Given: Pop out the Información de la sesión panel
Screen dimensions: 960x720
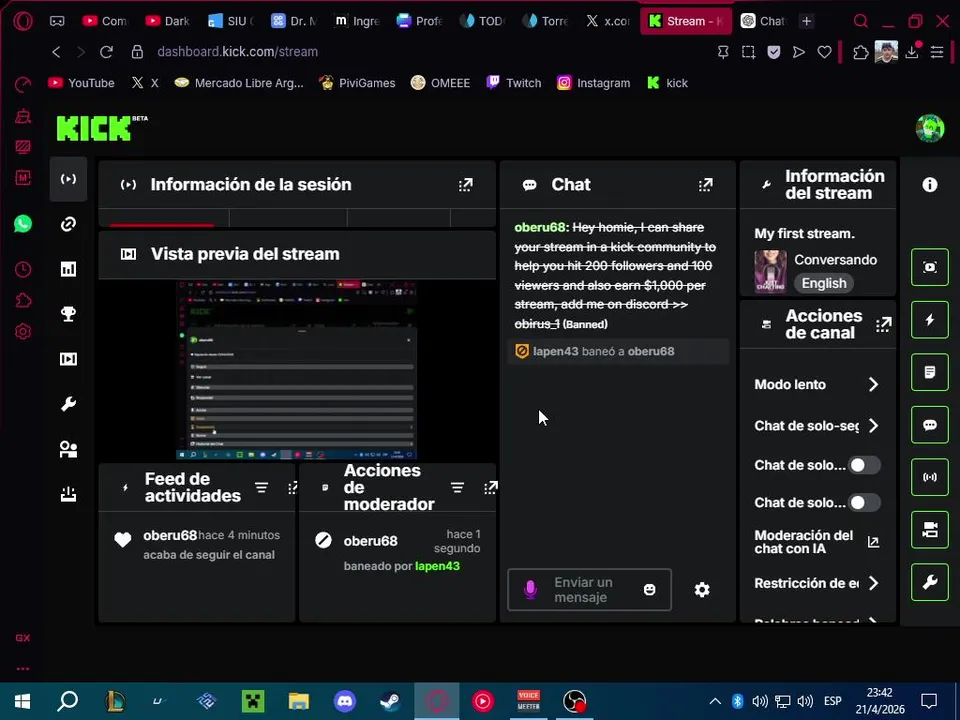Looking at the screenshot, I should (x=466, y=184).
